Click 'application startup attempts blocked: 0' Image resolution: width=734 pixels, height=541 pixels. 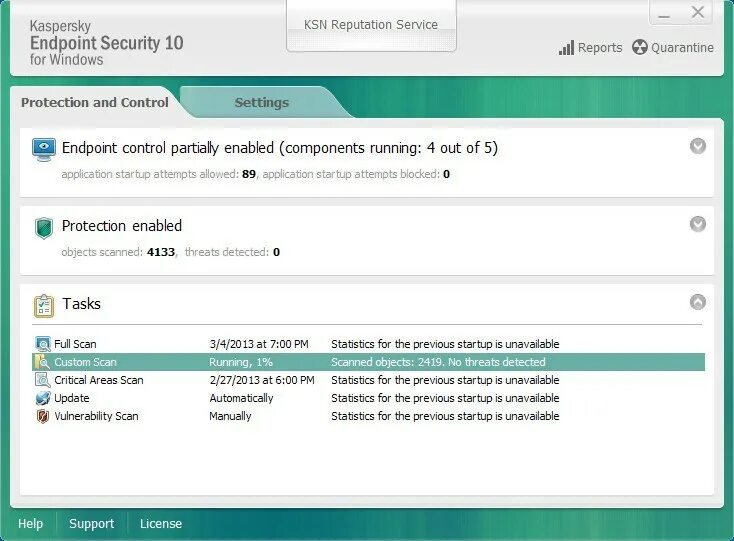(356, 174)
